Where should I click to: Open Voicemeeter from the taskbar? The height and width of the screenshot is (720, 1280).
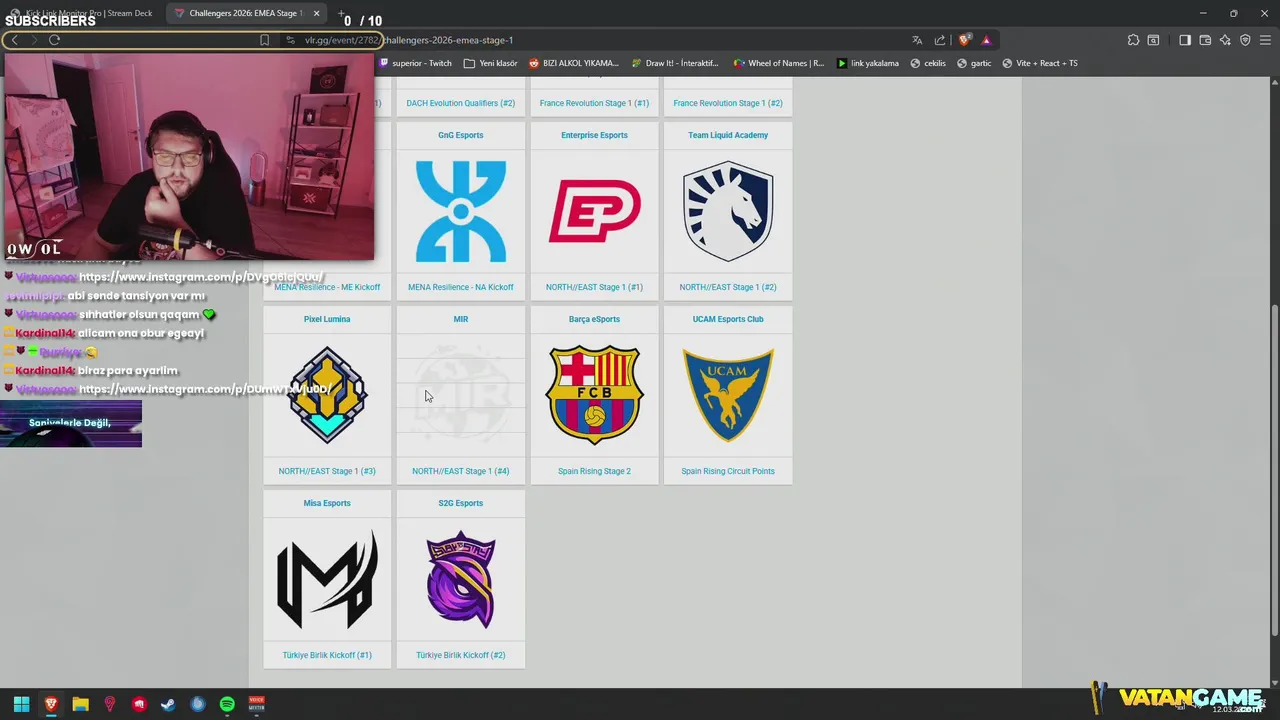tap(257, 704)
